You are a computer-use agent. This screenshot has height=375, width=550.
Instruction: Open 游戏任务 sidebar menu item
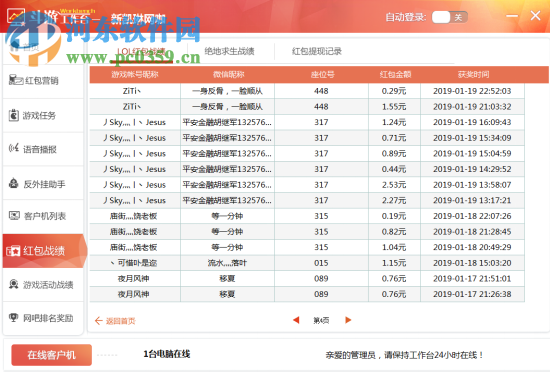click(43, 115)
